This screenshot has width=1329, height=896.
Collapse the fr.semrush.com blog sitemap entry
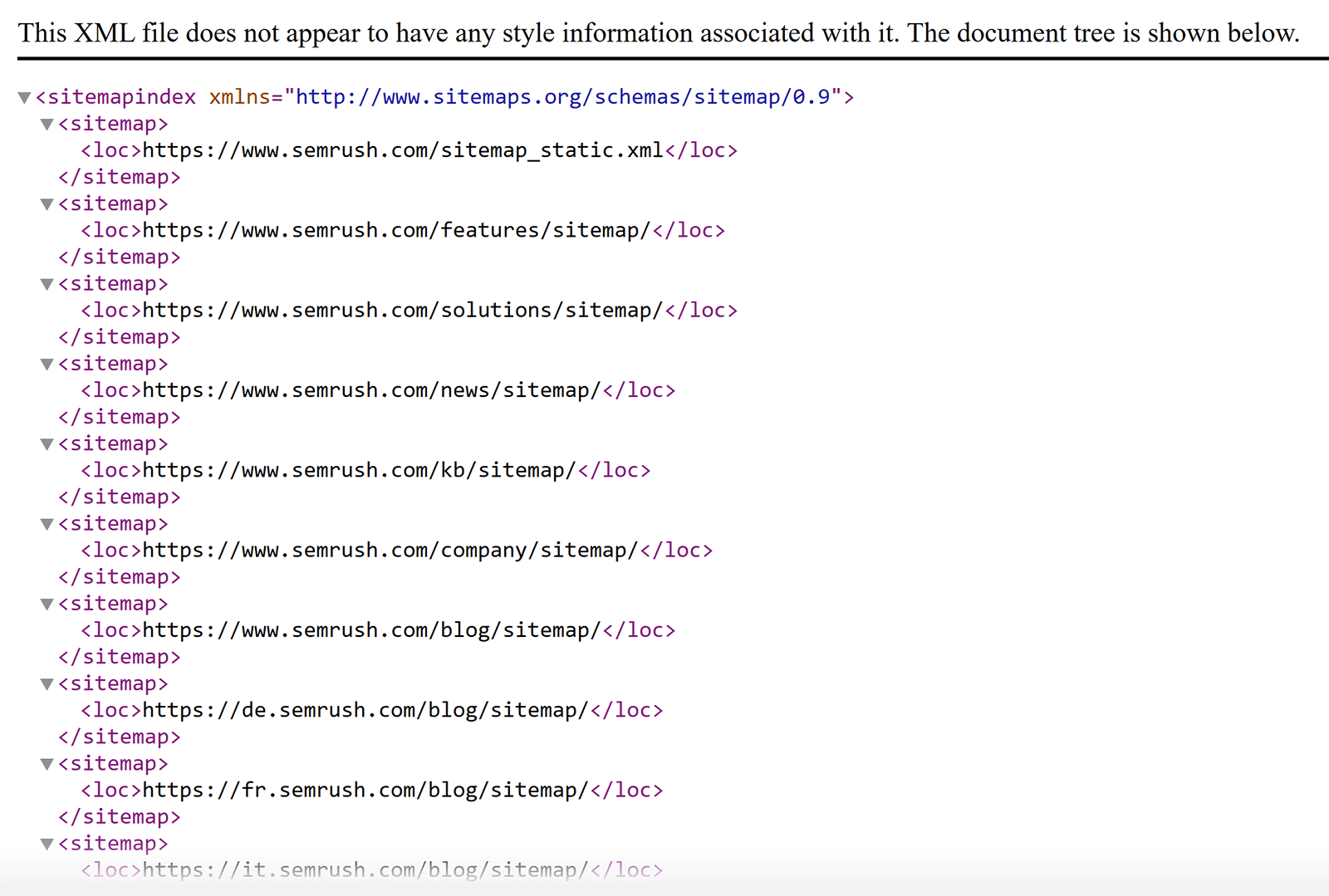(x=47, y=763)
